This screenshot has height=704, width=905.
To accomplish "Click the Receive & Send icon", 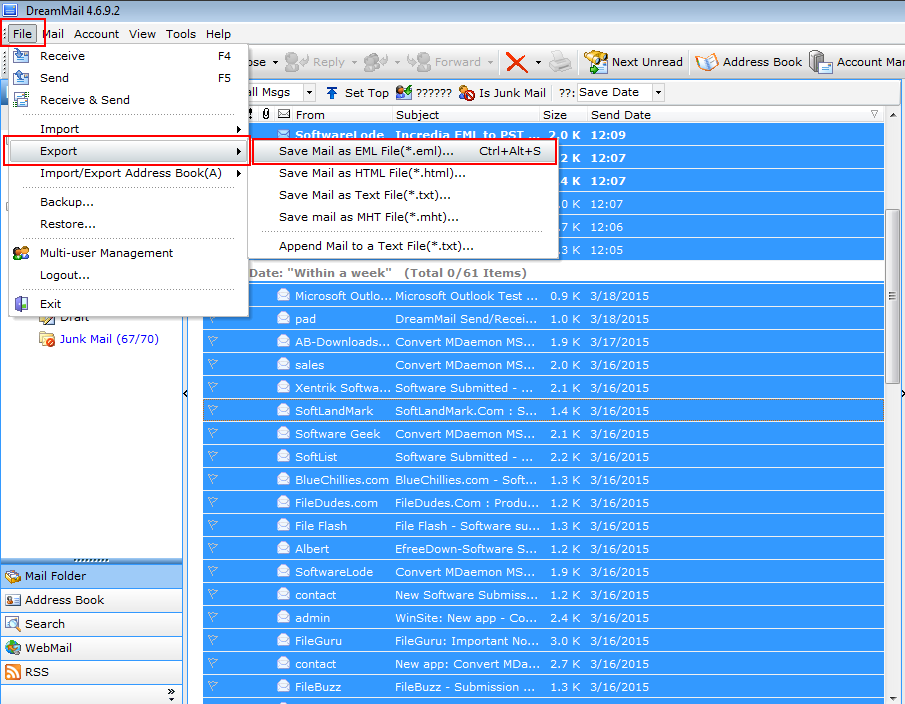I will coord(21,100).
